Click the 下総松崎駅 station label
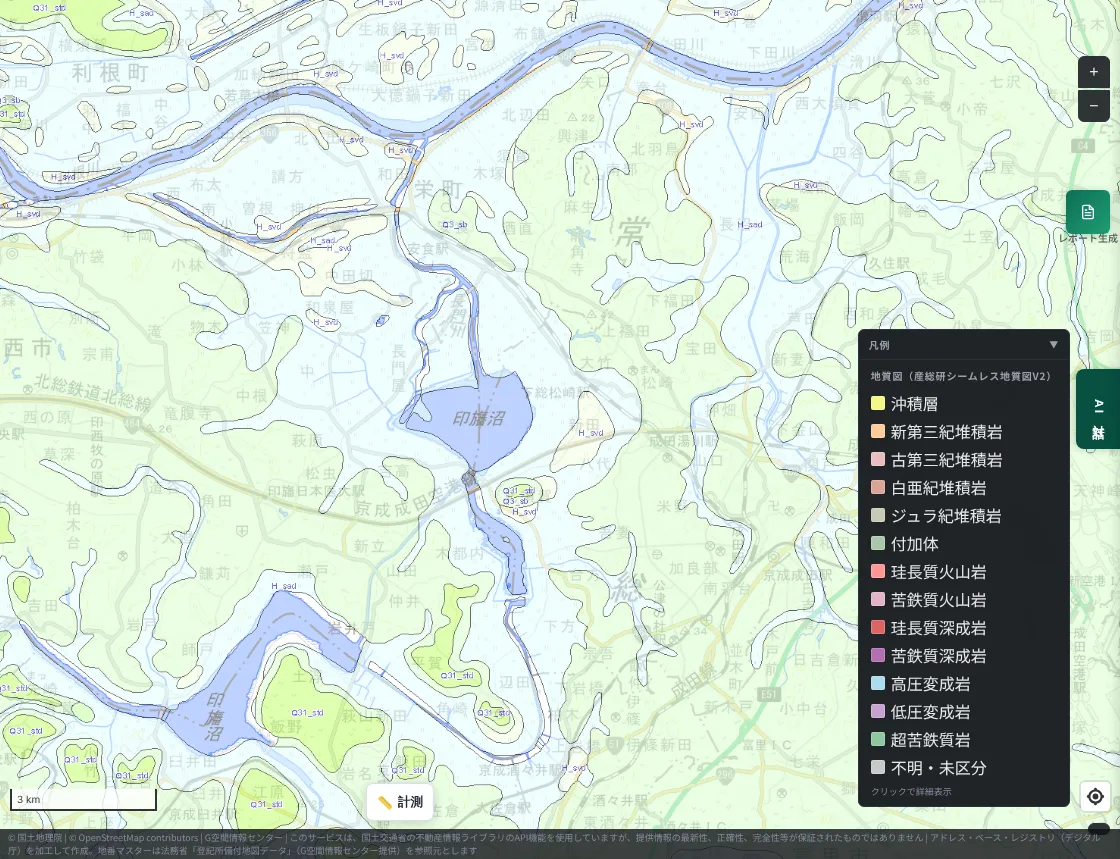The height and width of the screenshot is (859, 1120). point(556,393)
